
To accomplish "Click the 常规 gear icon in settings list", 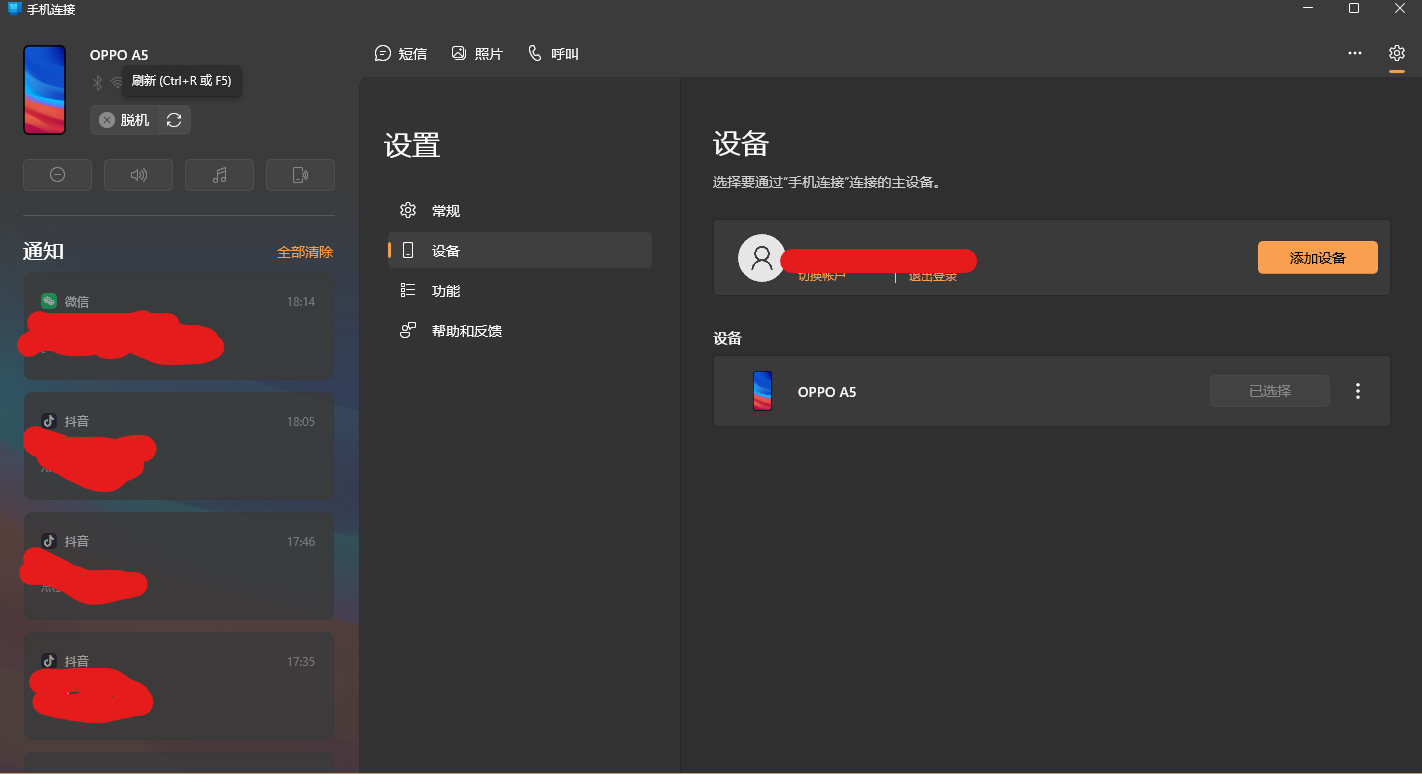I will click(x=408, y=210).
